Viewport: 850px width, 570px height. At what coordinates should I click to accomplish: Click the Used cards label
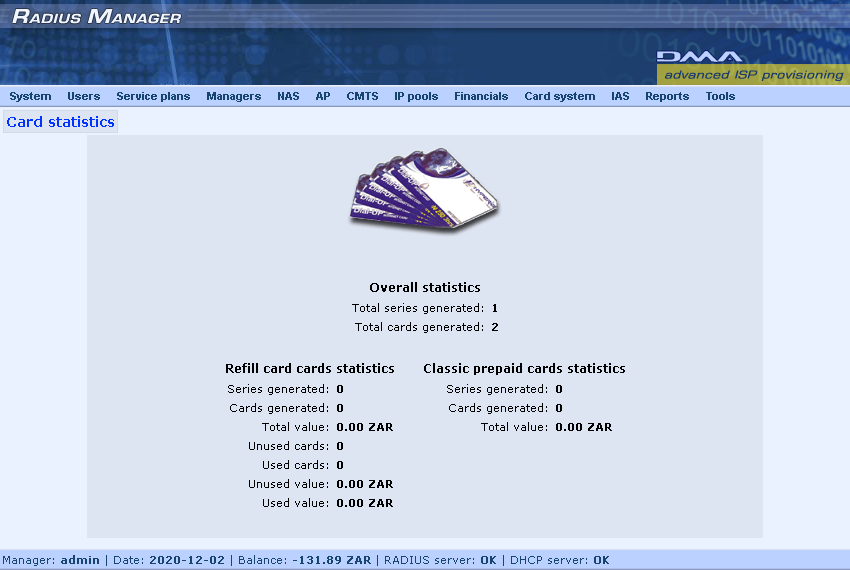(x=295, y=465)
